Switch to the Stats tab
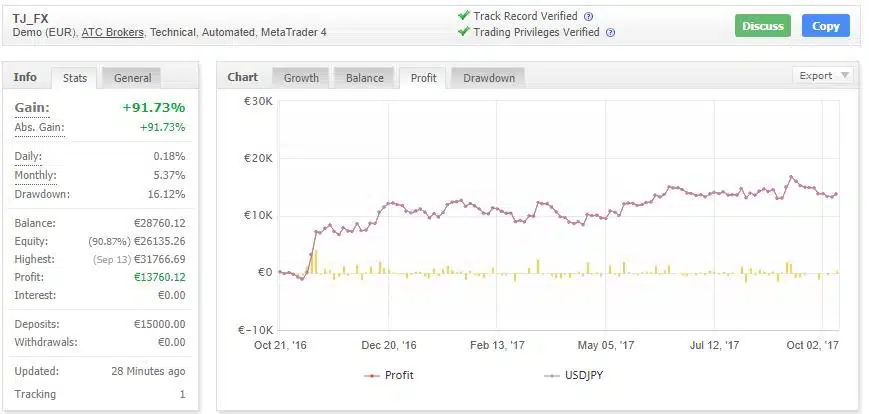This screenshot has height=414, width=869. click(75, 78)
